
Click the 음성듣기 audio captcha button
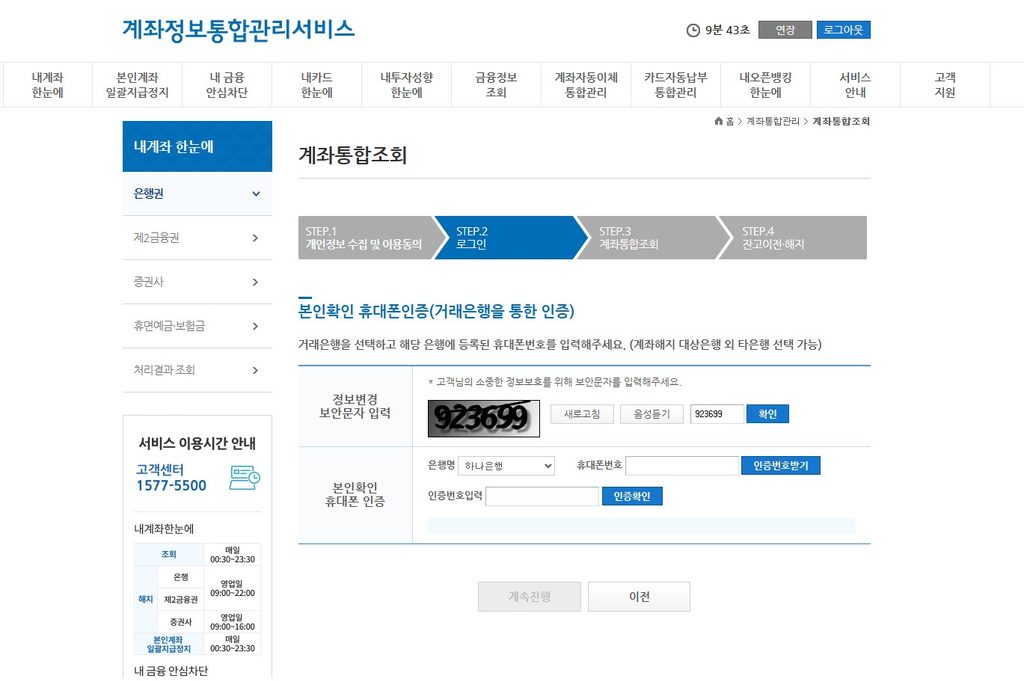[652, 414]
